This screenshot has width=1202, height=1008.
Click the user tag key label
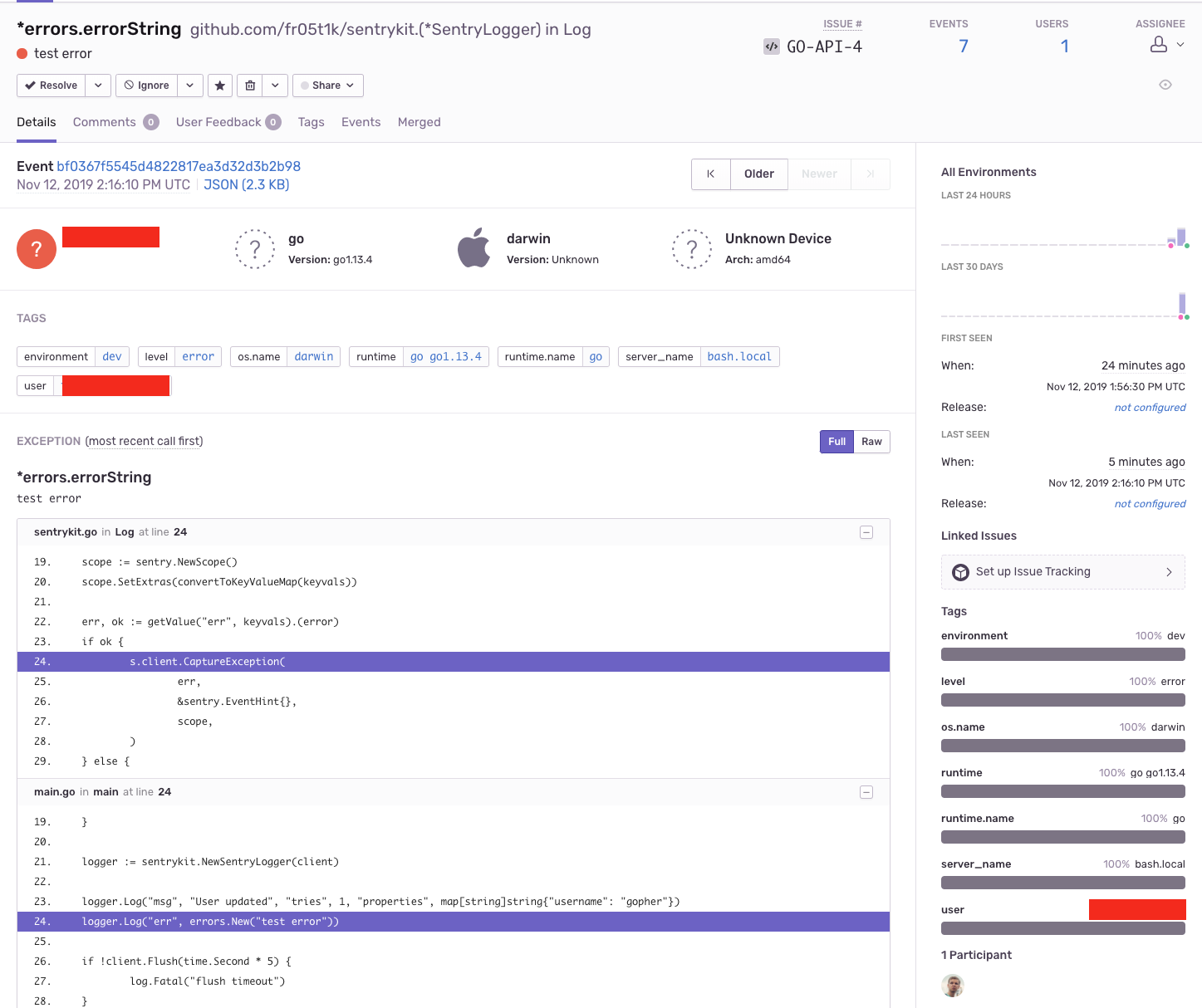[36, 386]
